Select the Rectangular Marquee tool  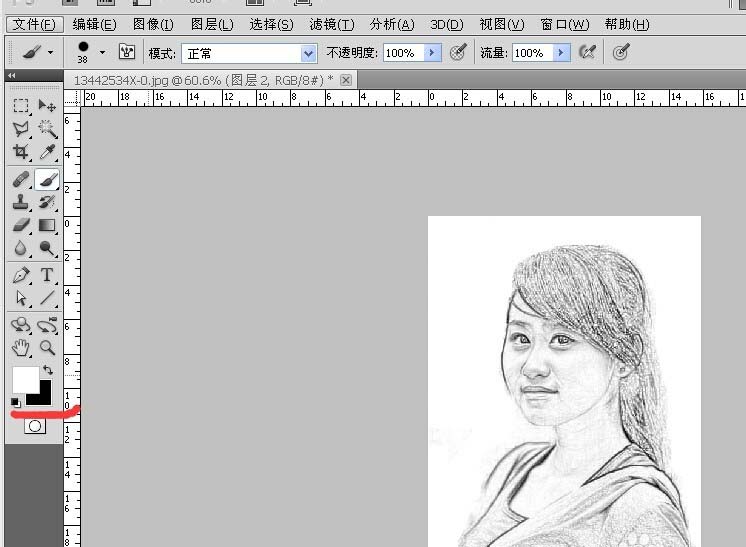pos(20,105)
